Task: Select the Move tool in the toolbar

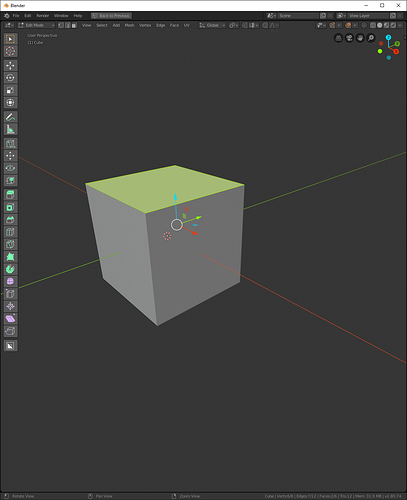Action: point(10,65)
